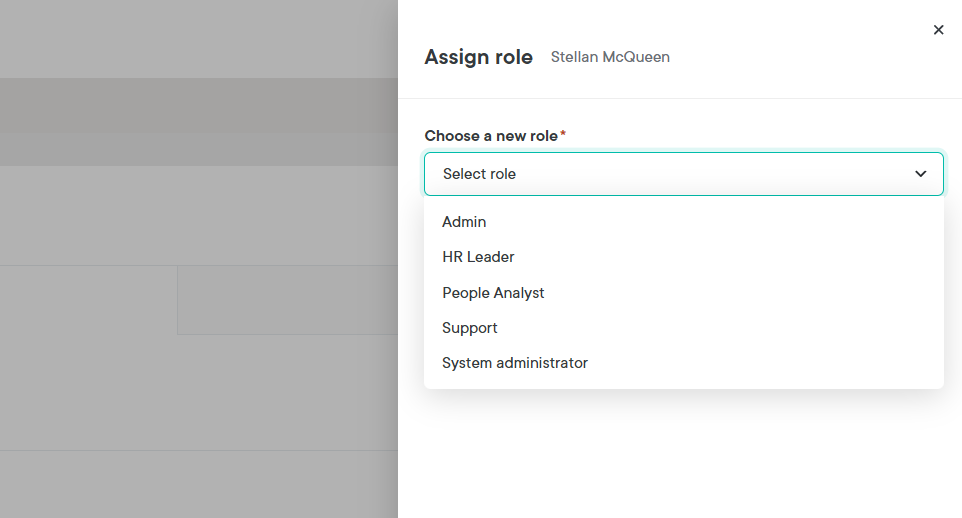
Task: Choose the System administrator role
Action: click(x=515, y=363)
